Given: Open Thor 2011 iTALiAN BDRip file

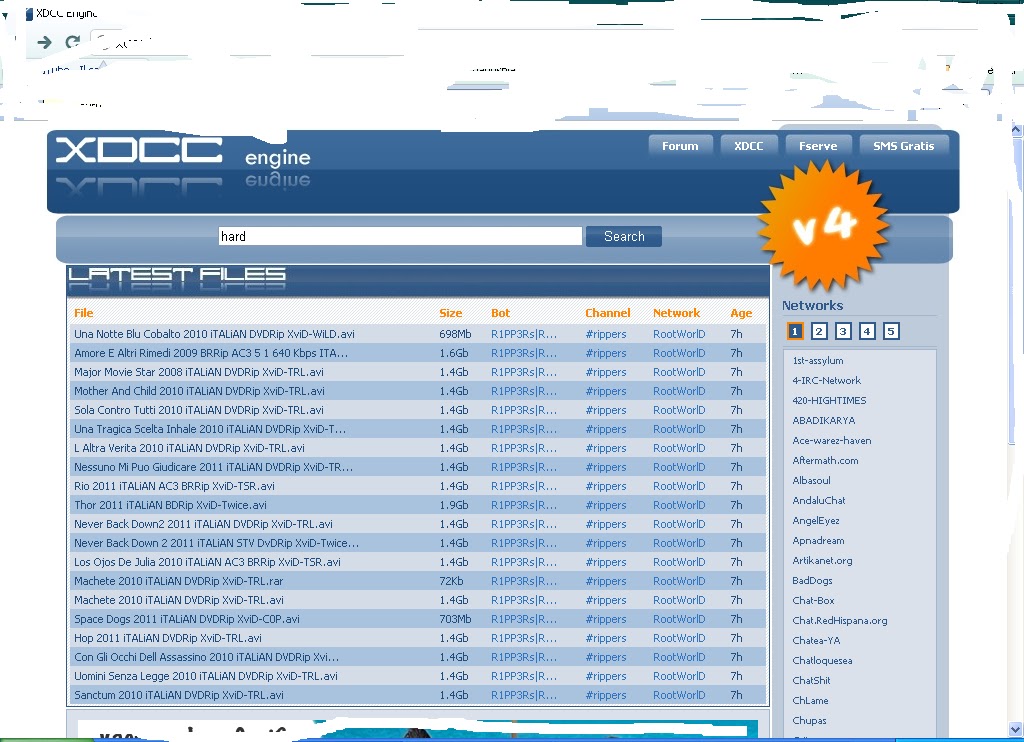Looking at the screenshot, I should (x=170, y=504).
